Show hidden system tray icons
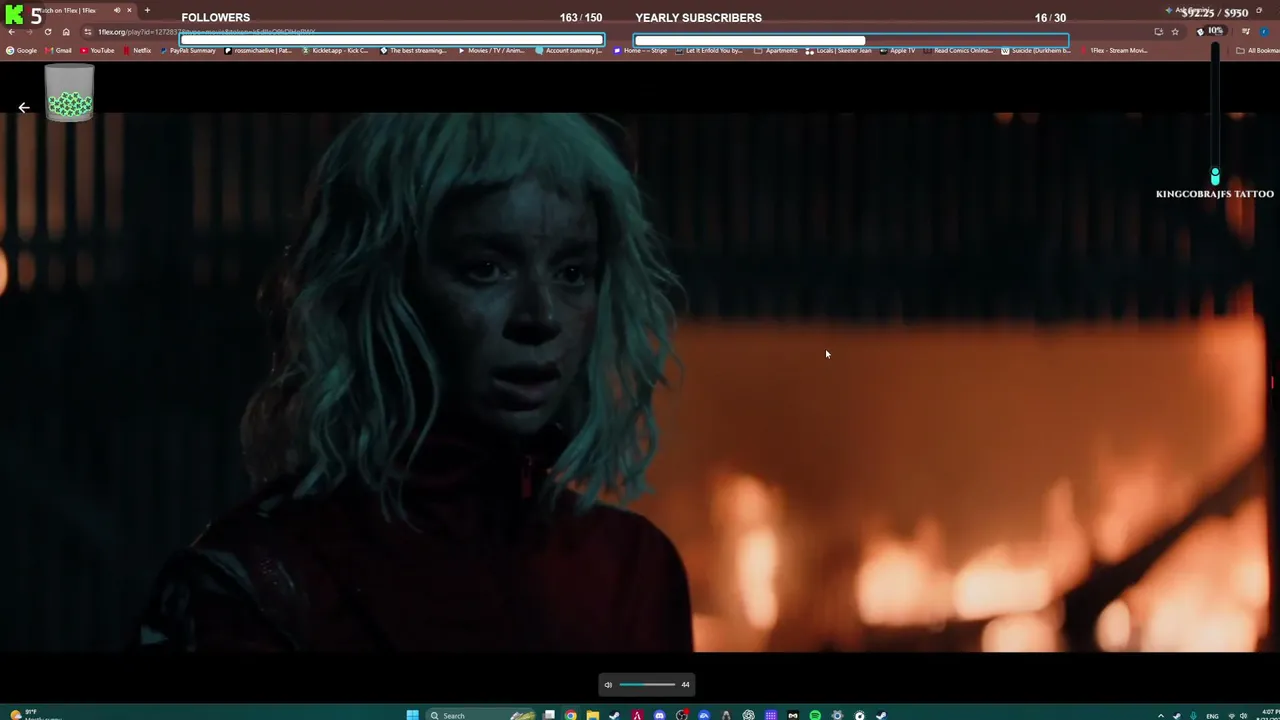Screen dimensions: 1280x720 (x=1161, y=715)
